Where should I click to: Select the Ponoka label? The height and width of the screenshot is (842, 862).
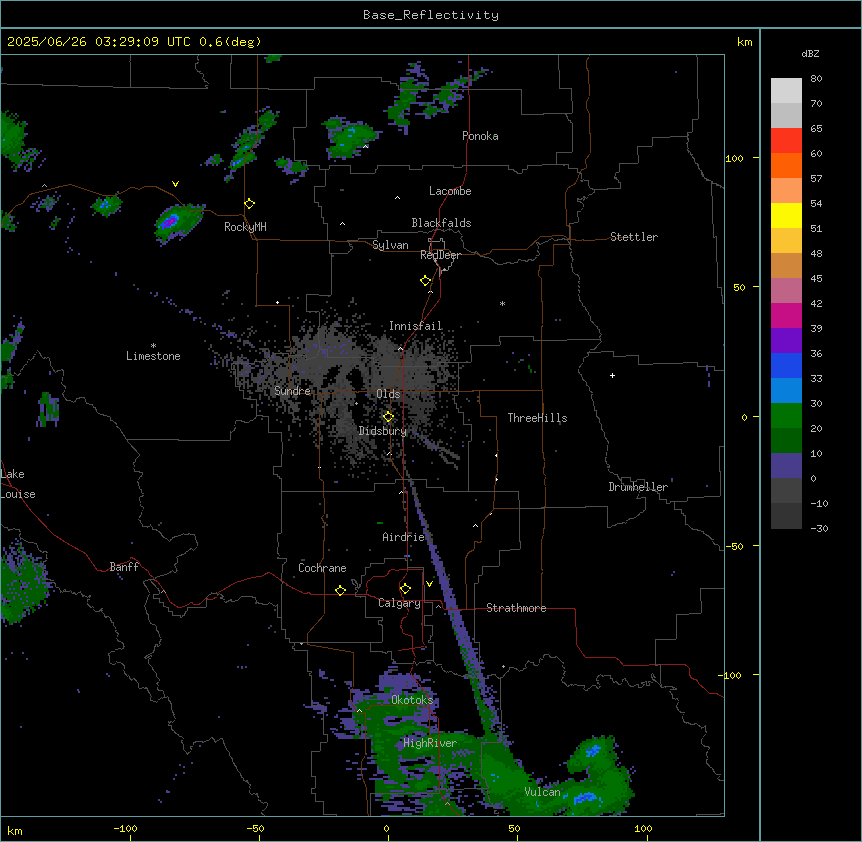point(480,136)
